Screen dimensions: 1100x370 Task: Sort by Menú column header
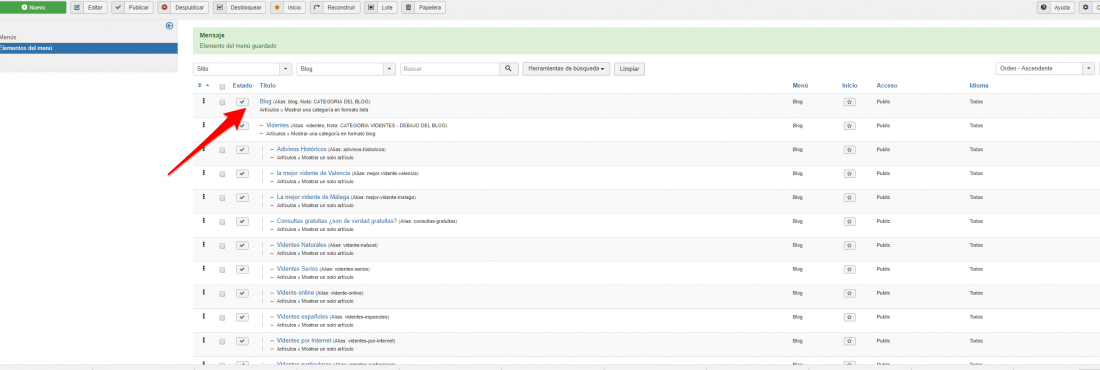(x=800, y=86)
